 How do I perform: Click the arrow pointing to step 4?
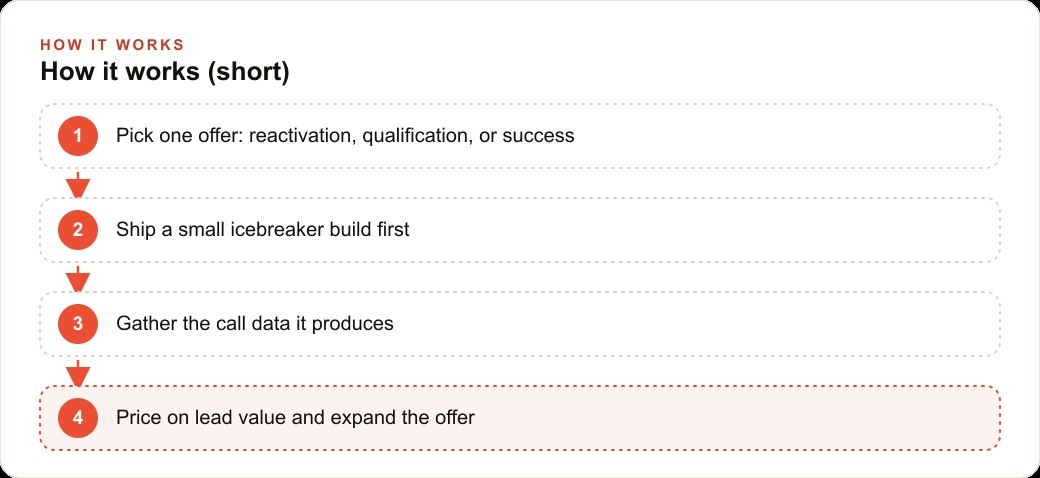[x=78, y=373]
